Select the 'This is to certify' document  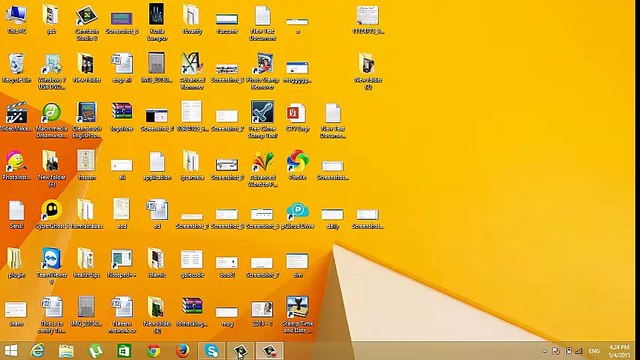coord(52,315)
